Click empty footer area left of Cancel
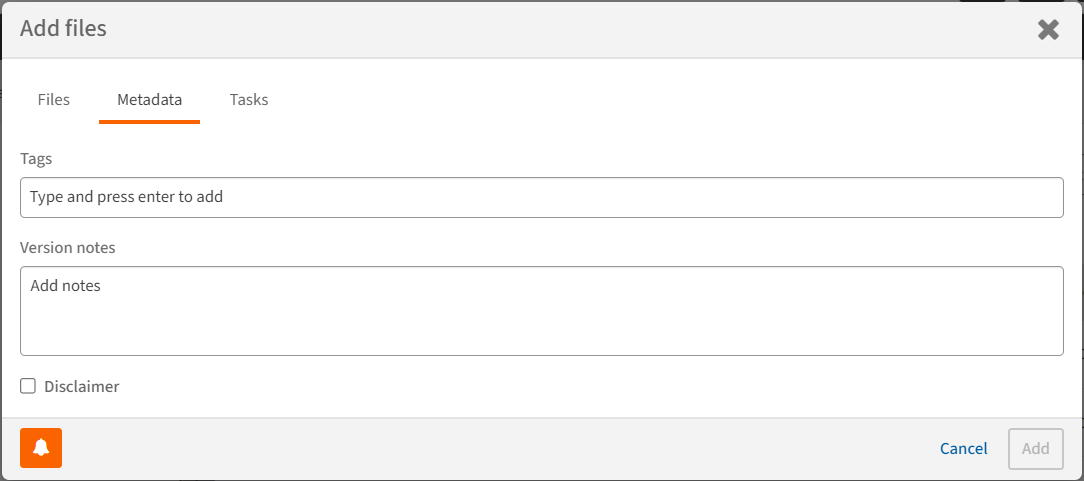 (500, 448)
